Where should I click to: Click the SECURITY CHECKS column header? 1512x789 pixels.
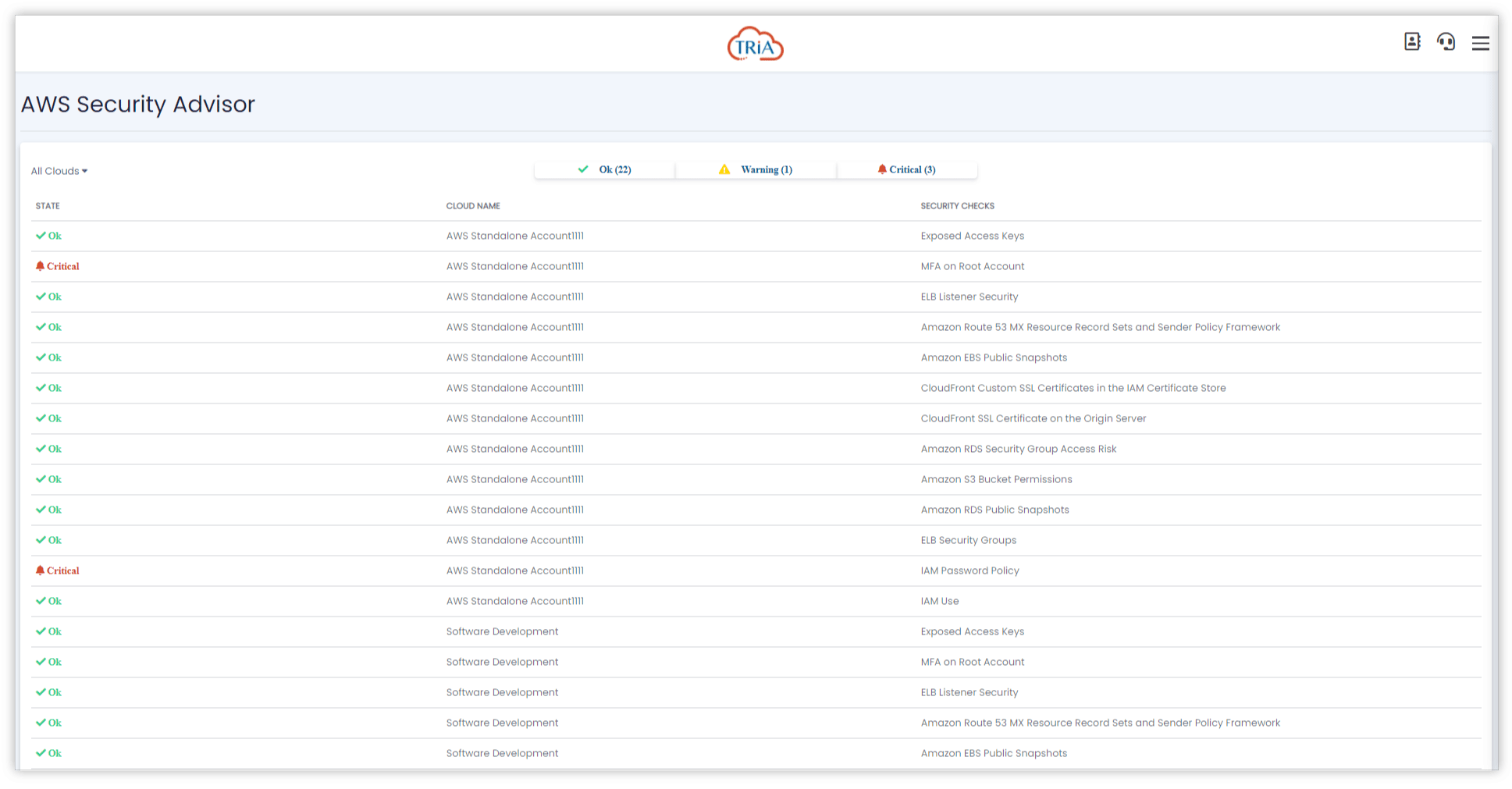pyautogui.click(x=957, y=206)
